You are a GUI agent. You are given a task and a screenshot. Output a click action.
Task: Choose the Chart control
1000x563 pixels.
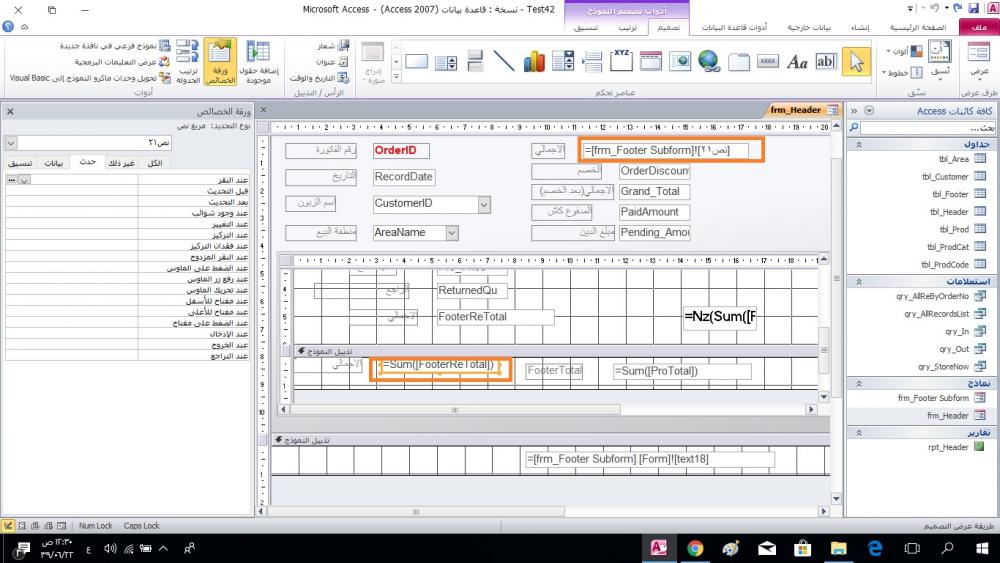click(534, 61)
